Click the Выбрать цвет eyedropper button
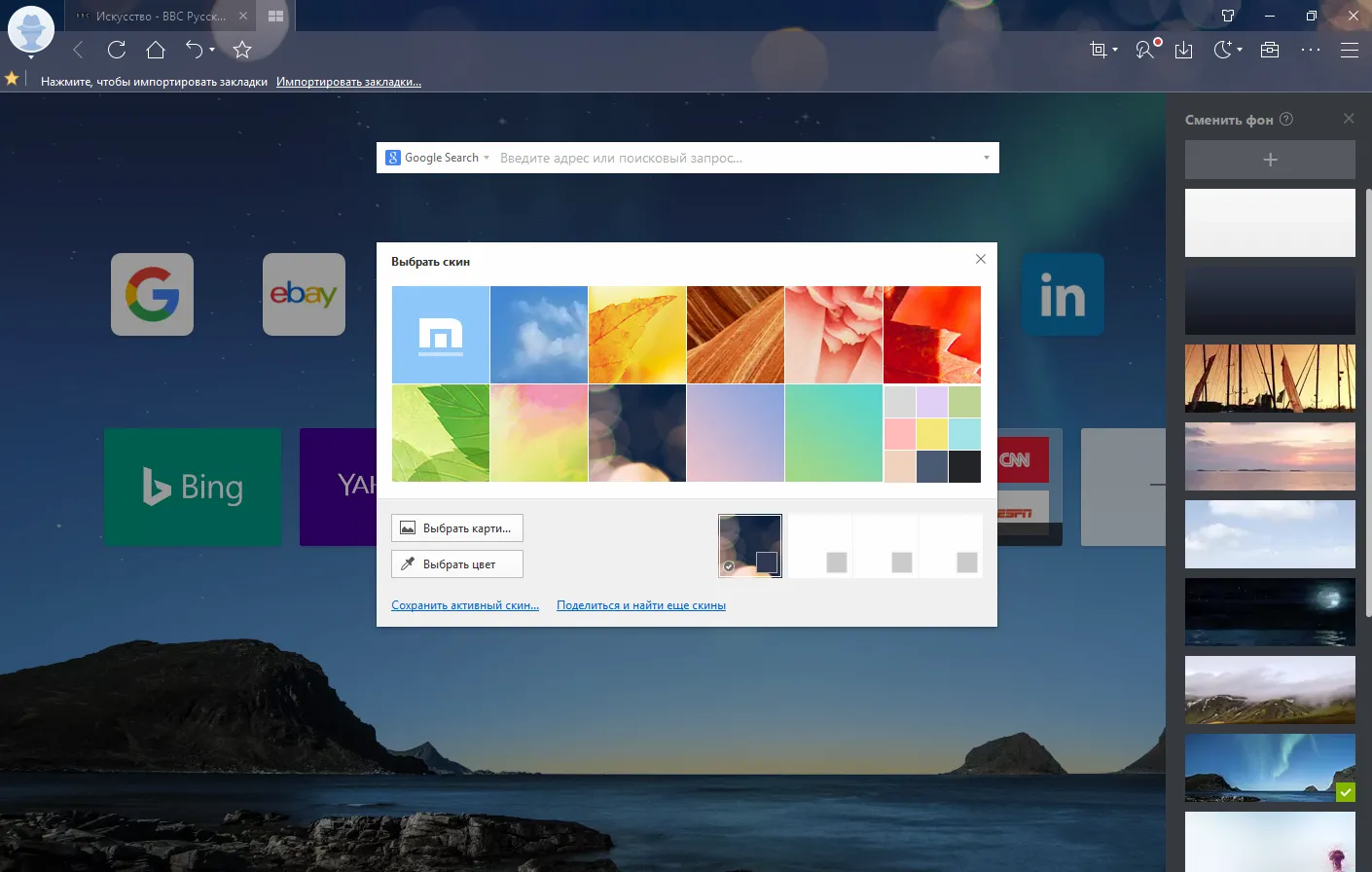 click(x=457, y=564)
